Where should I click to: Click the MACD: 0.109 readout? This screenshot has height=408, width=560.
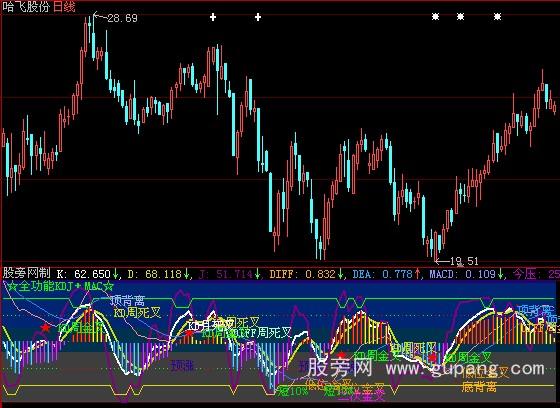(x=462, y=274)
